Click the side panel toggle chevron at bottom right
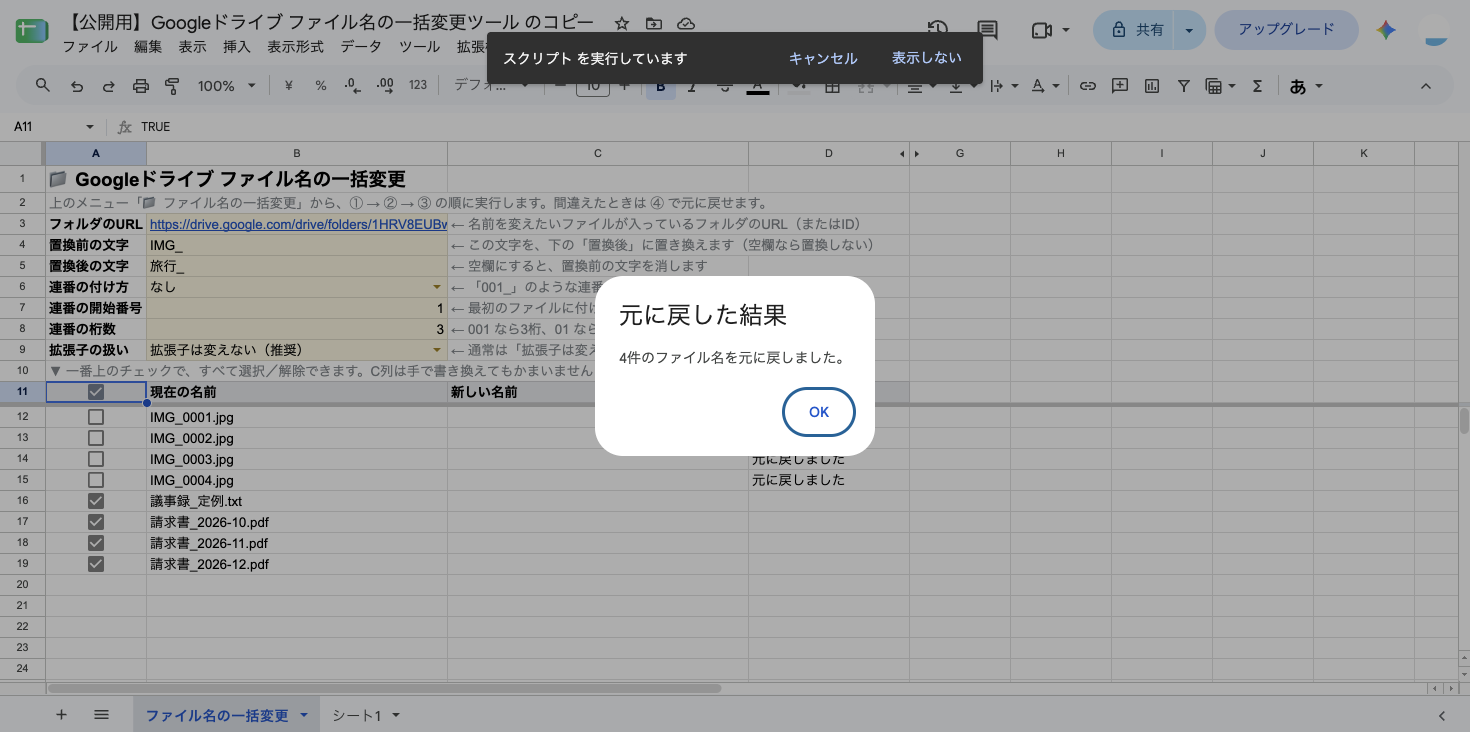1470x732 pixels. pos(1442,715)
